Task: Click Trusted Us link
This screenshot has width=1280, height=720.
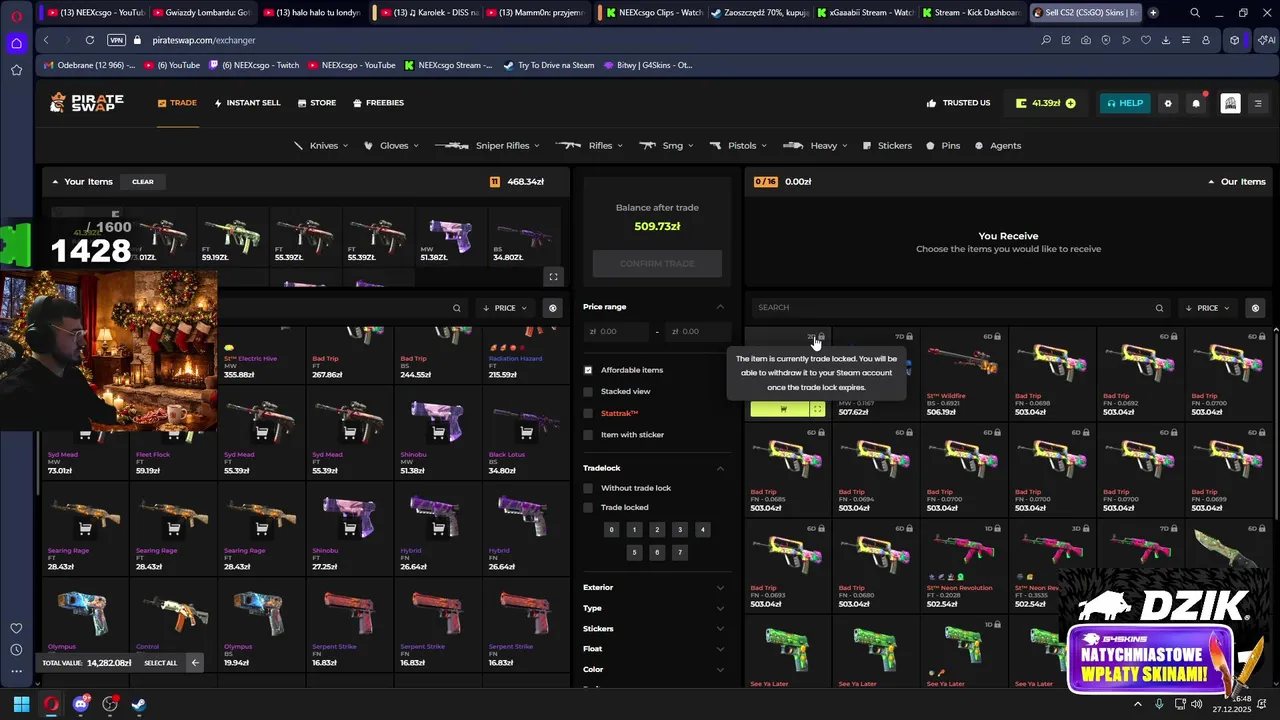Action: 958,103
